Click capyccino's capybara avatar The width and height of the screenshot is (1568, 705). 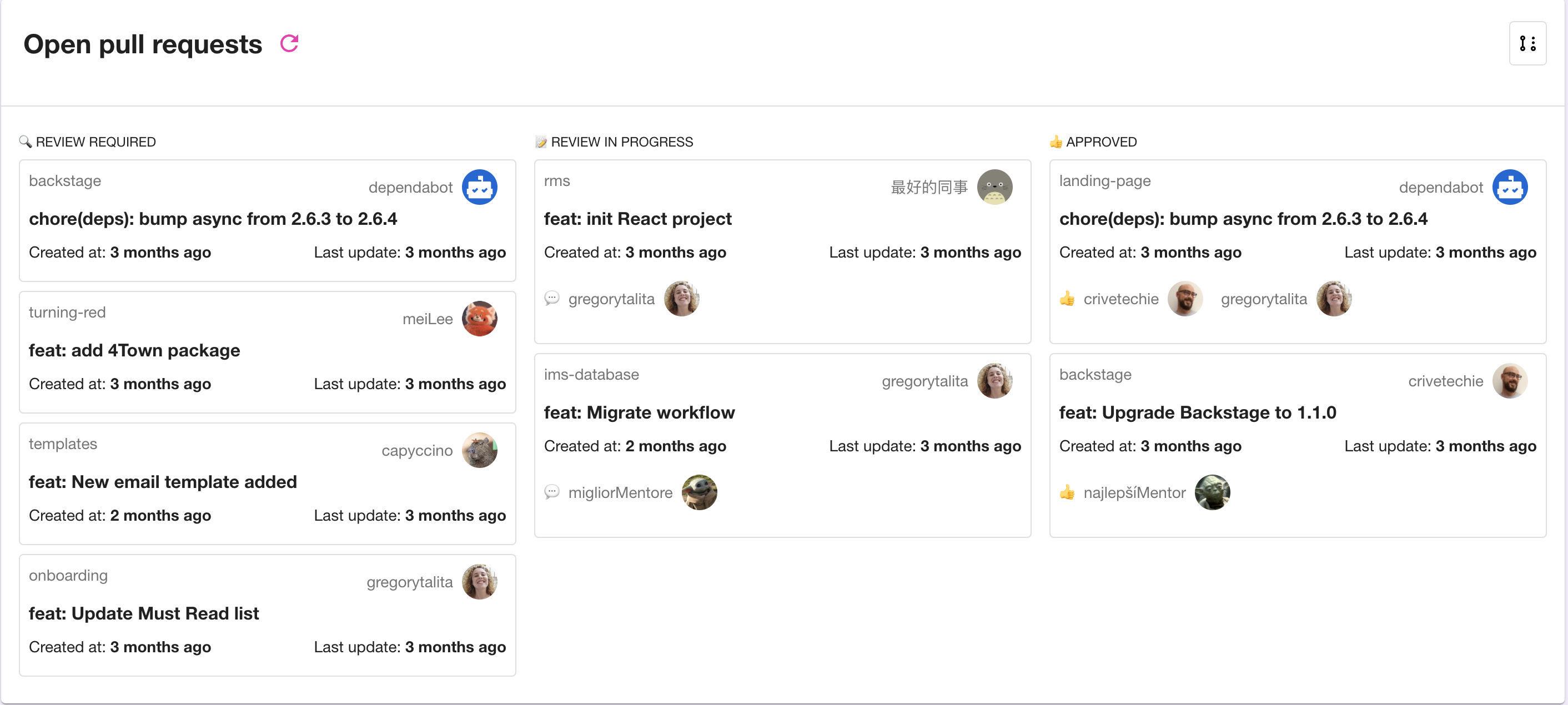tap(479, 450)
